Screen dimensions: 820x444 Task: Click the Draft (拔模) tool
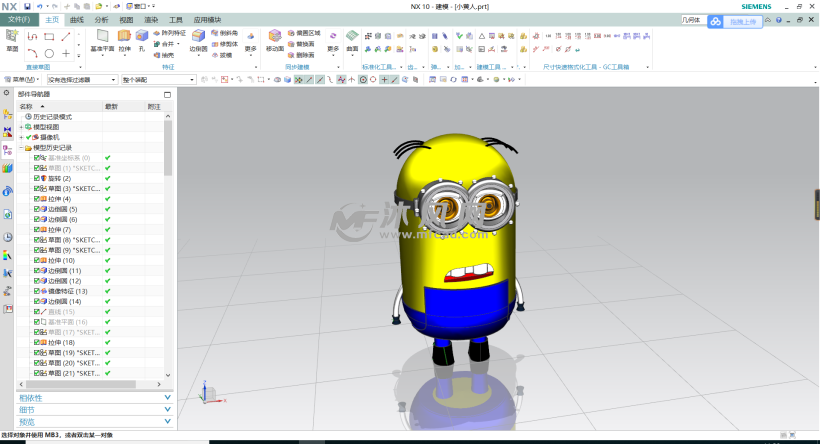[222, 55]
